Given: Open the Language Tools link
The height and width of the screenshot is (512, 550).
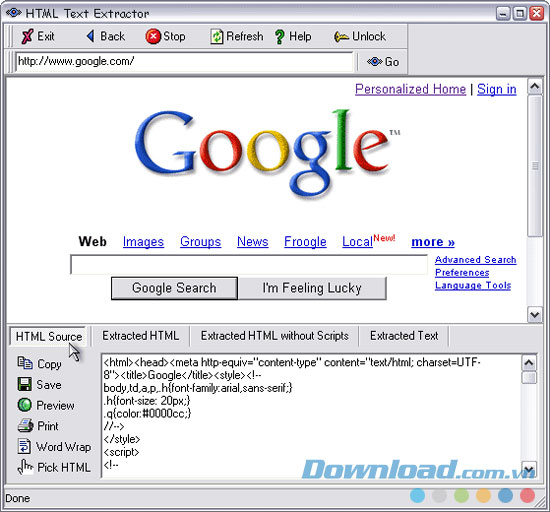Looking at the screenshot, I should pos(473,285).
